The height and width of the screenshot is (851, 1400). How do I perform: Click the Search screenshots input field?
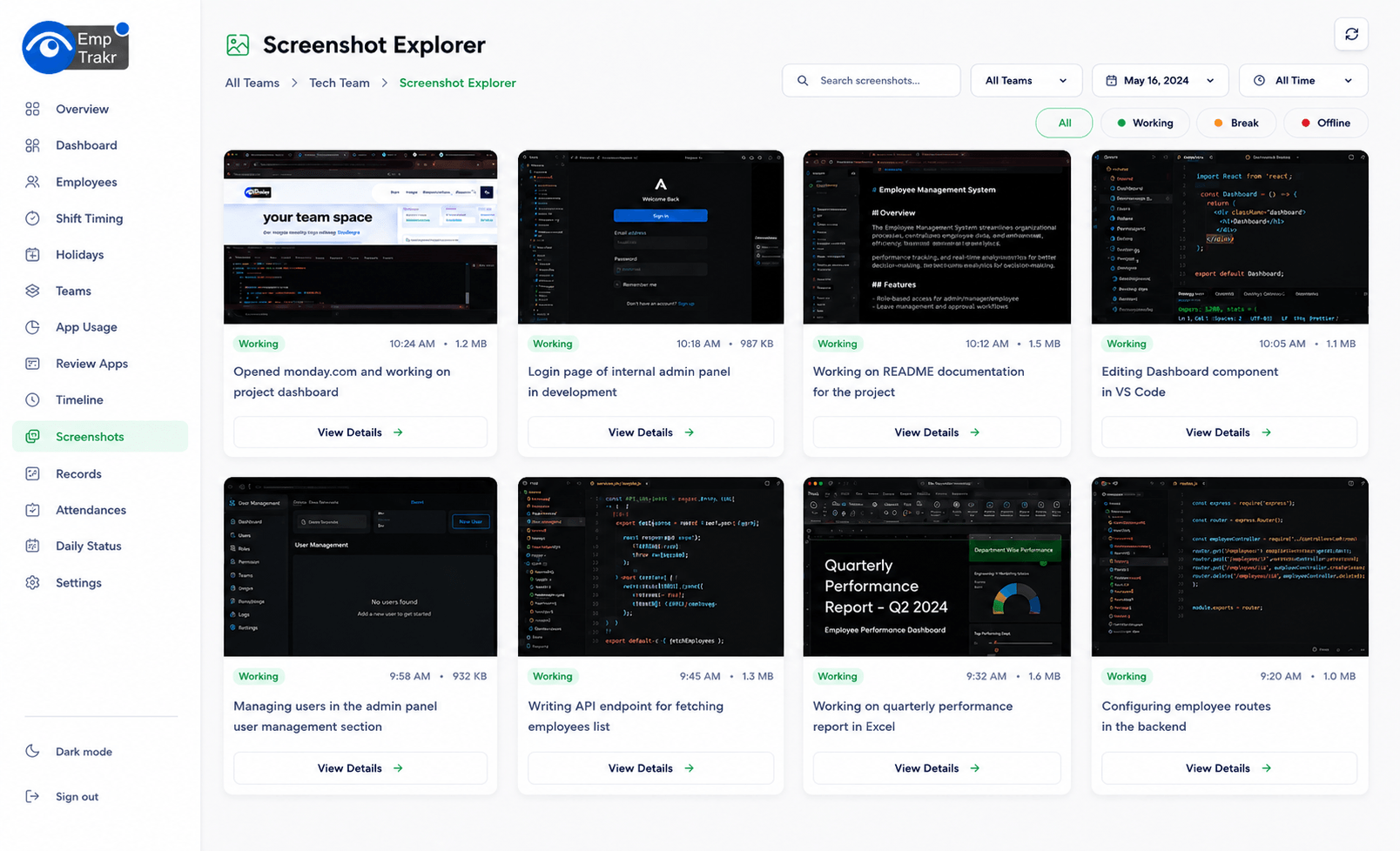871,81
